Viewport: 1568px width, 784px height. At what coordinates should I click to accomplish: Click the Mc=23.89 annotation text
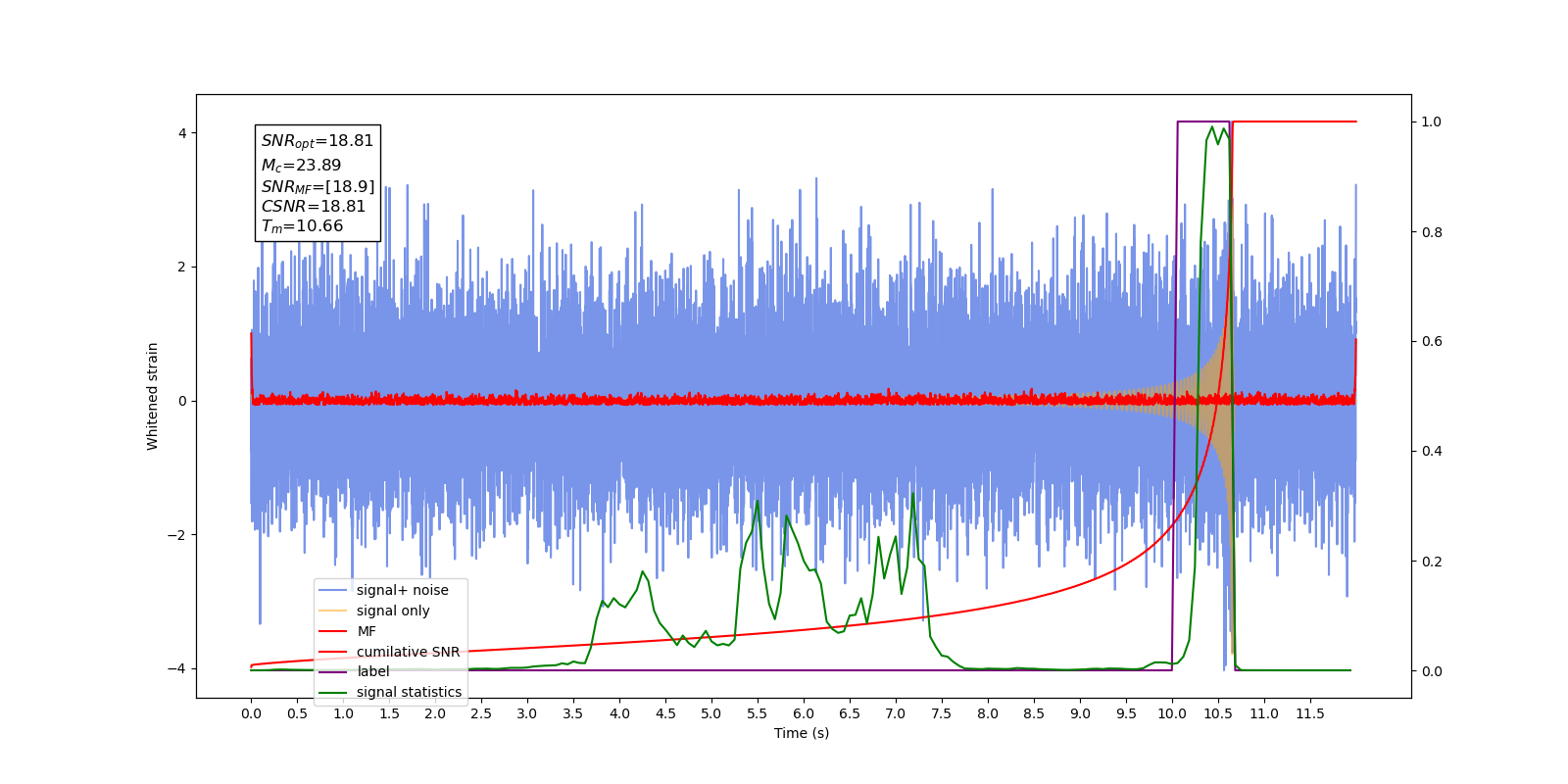301,166
